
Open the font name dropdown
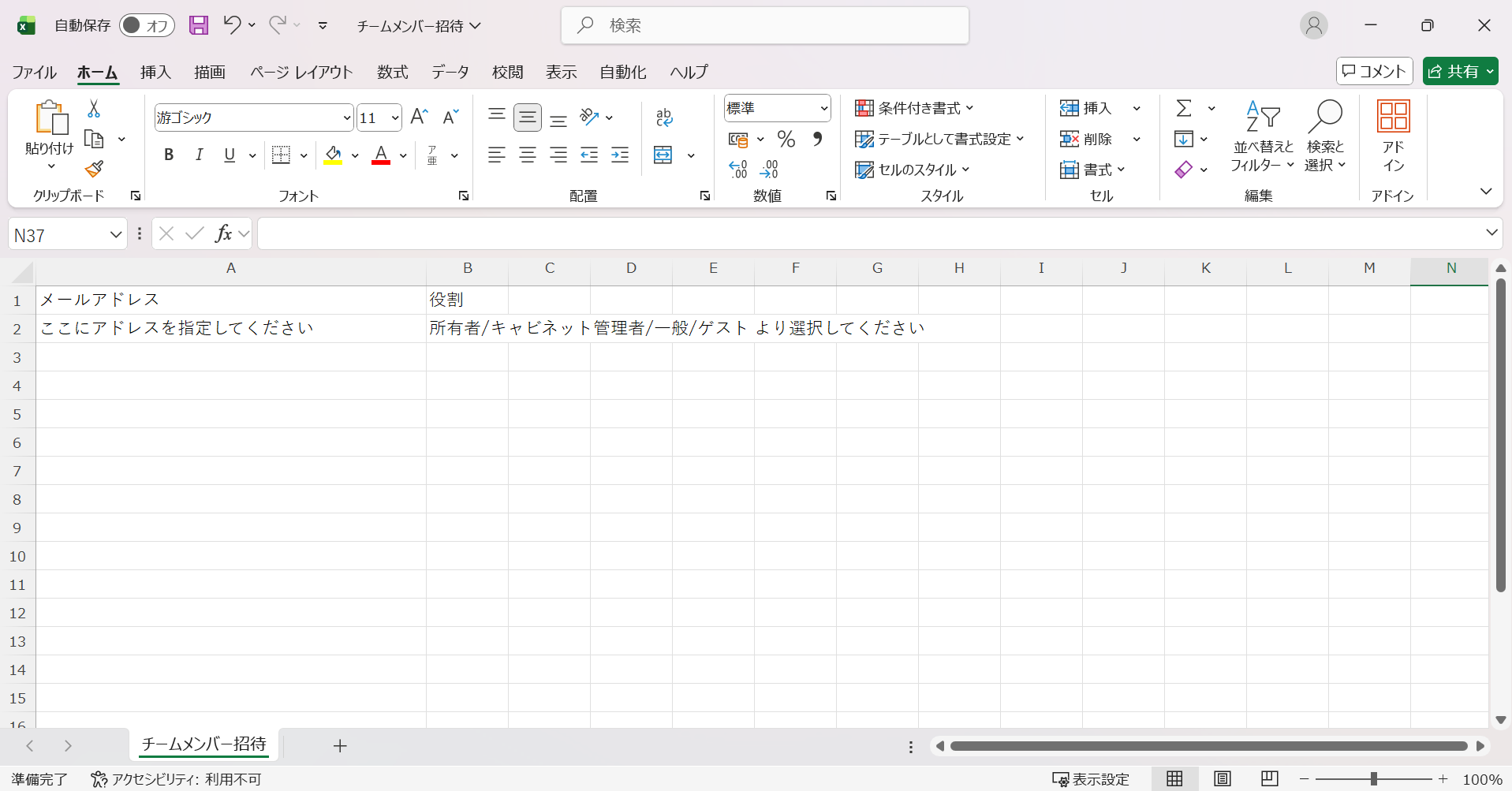[347, 117]
